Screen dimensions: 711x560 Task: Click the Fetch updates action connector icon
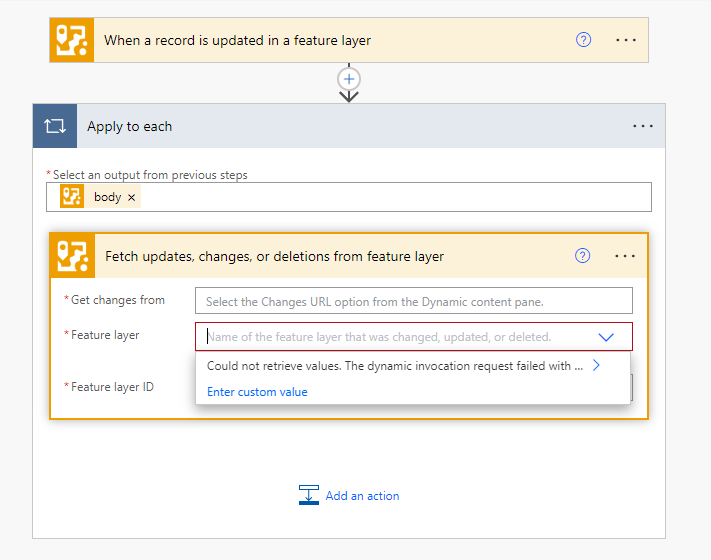click(x=72, y=256)
